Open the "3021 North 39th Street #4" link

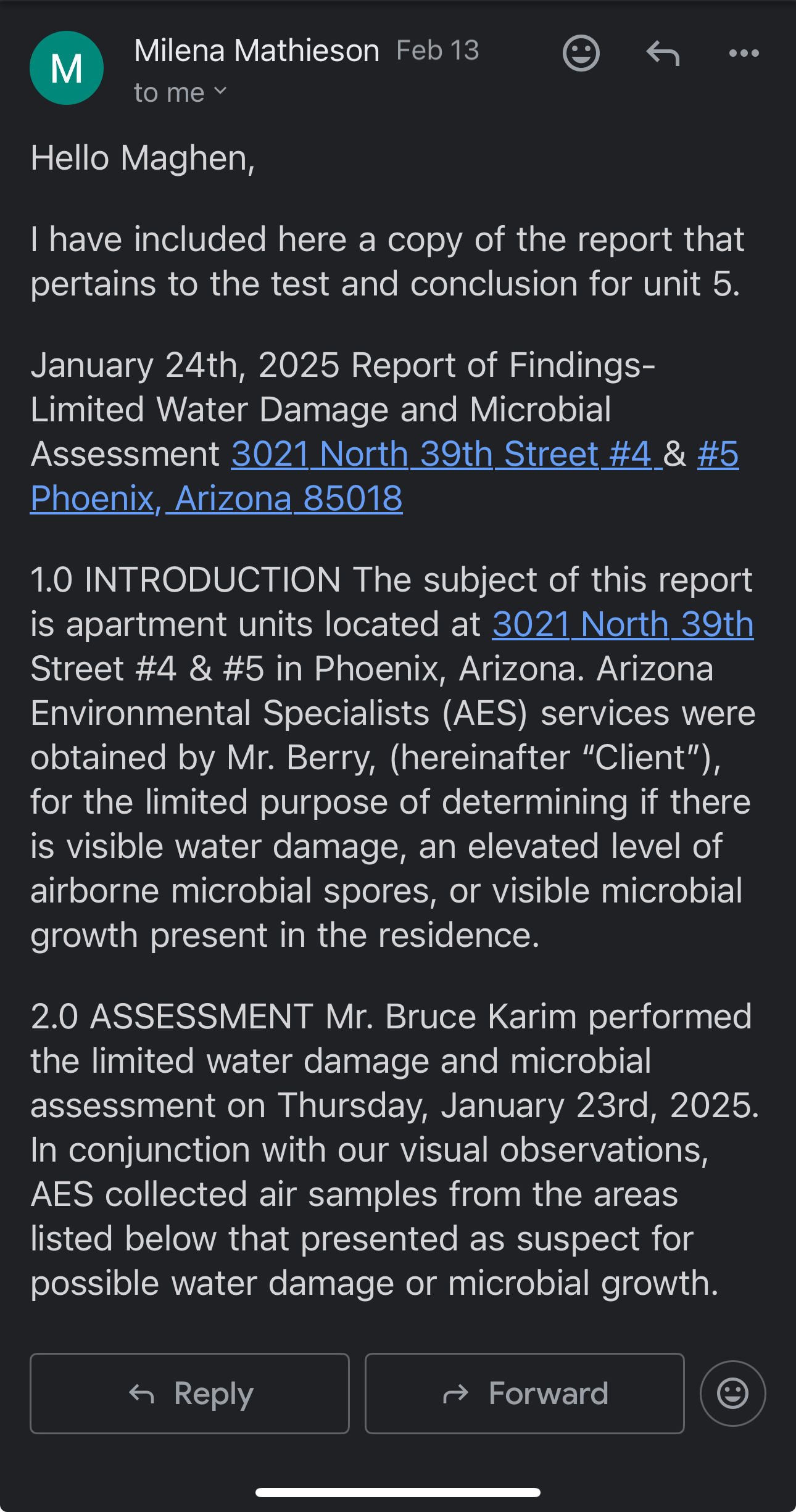pos(446,455)
